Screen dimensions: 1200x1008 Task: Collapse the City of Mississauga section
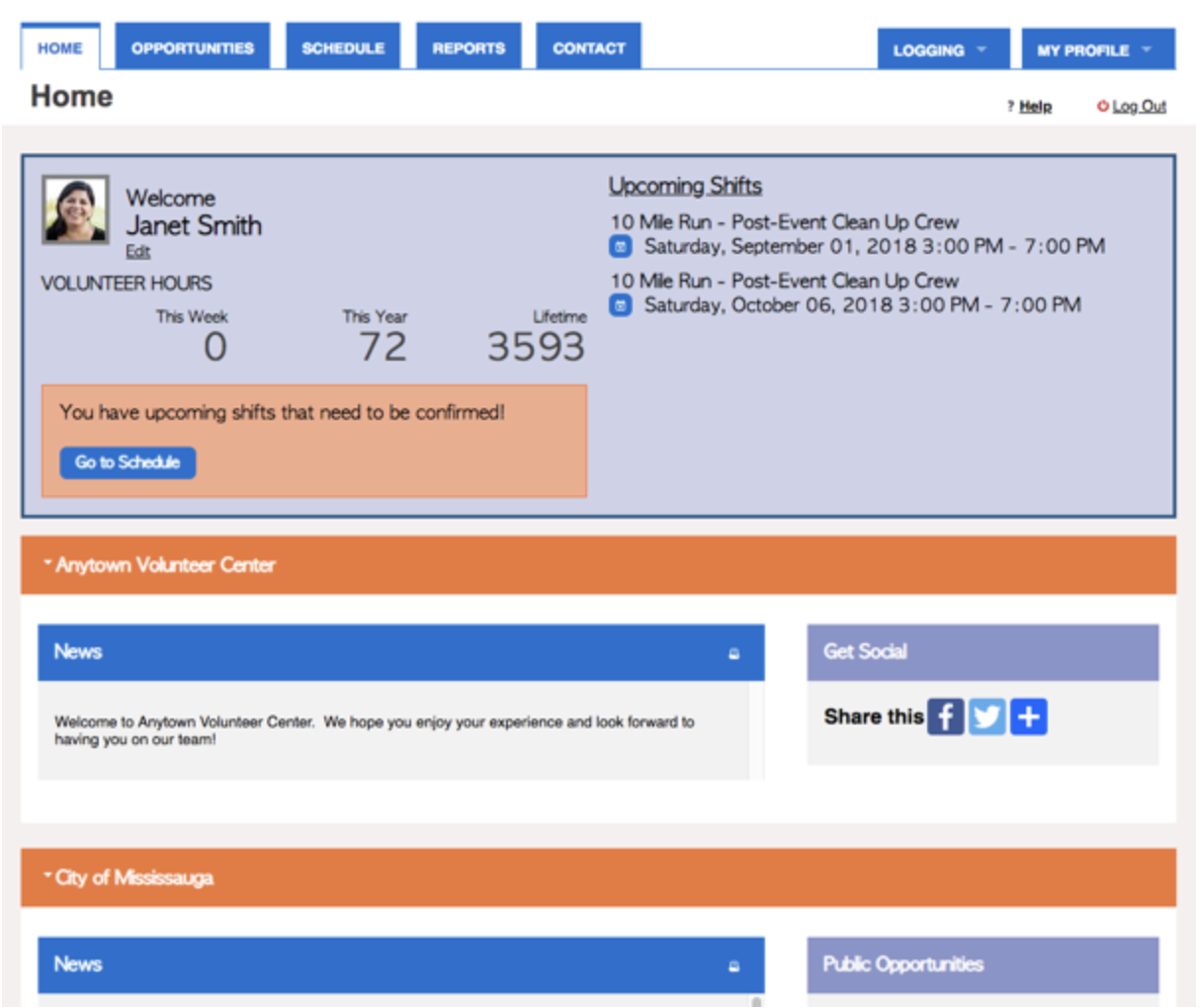[x=47, y=877]
